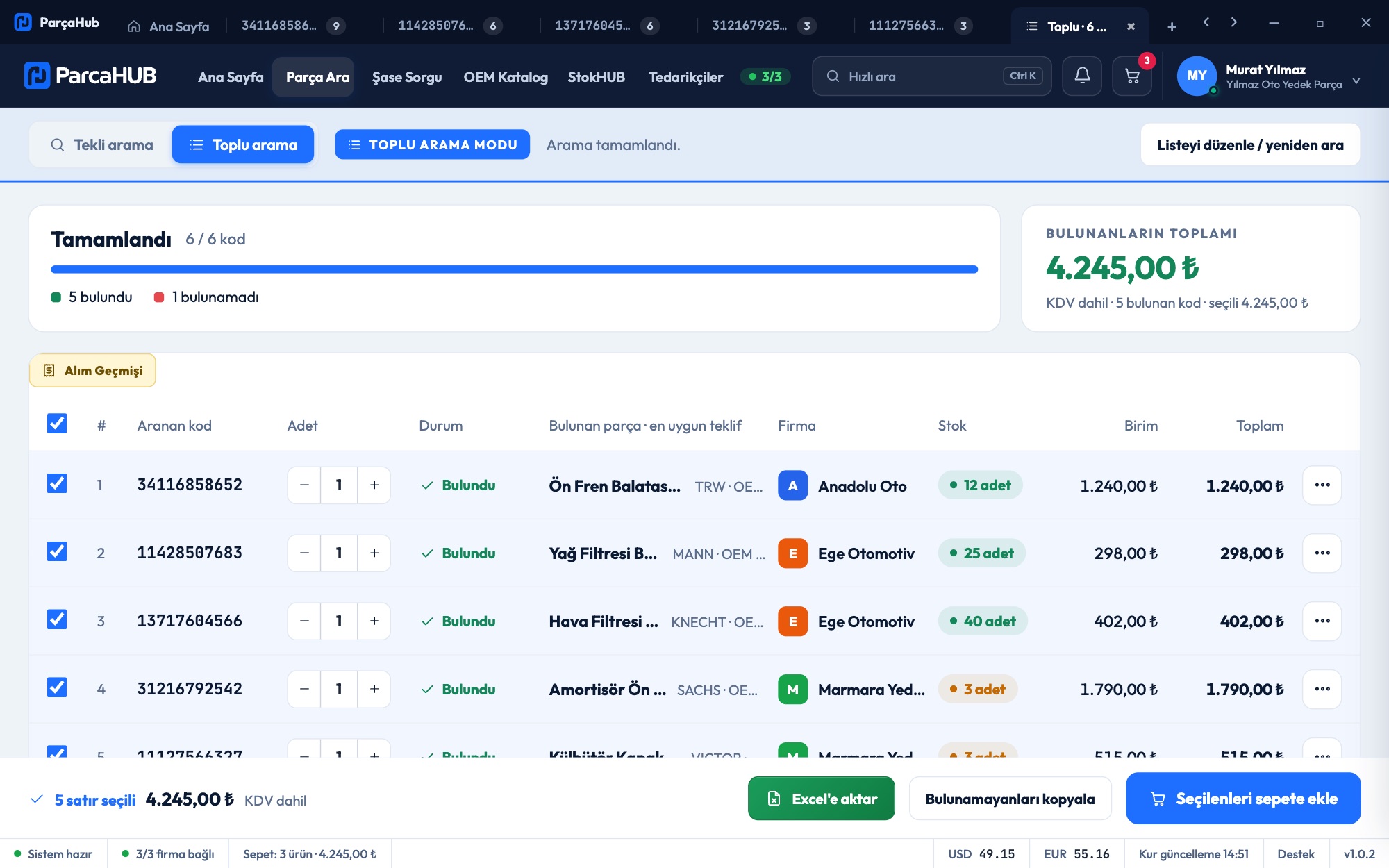Go to previous tabs with left arrow
Image resolution: width=1389 pixels, height=868 pixels.
(x=1206, y=22)
